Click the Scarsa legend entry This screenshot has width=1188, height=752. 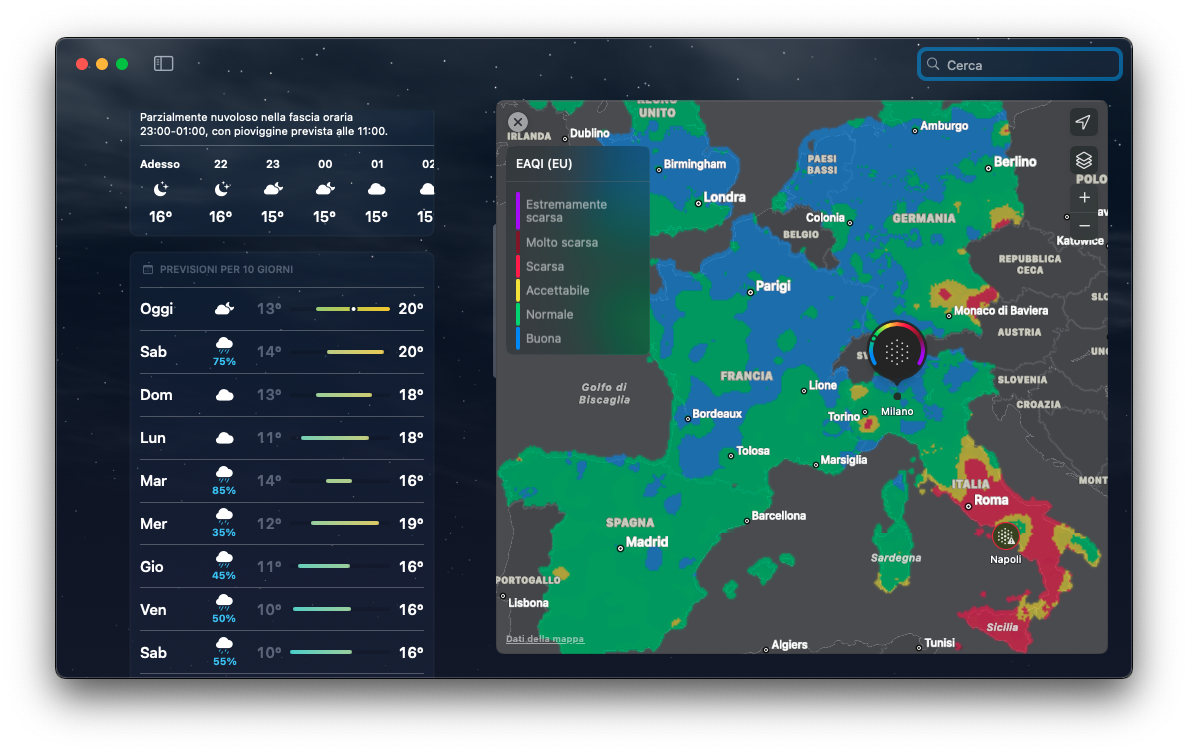pyautogui.click(x=545, y=267)
